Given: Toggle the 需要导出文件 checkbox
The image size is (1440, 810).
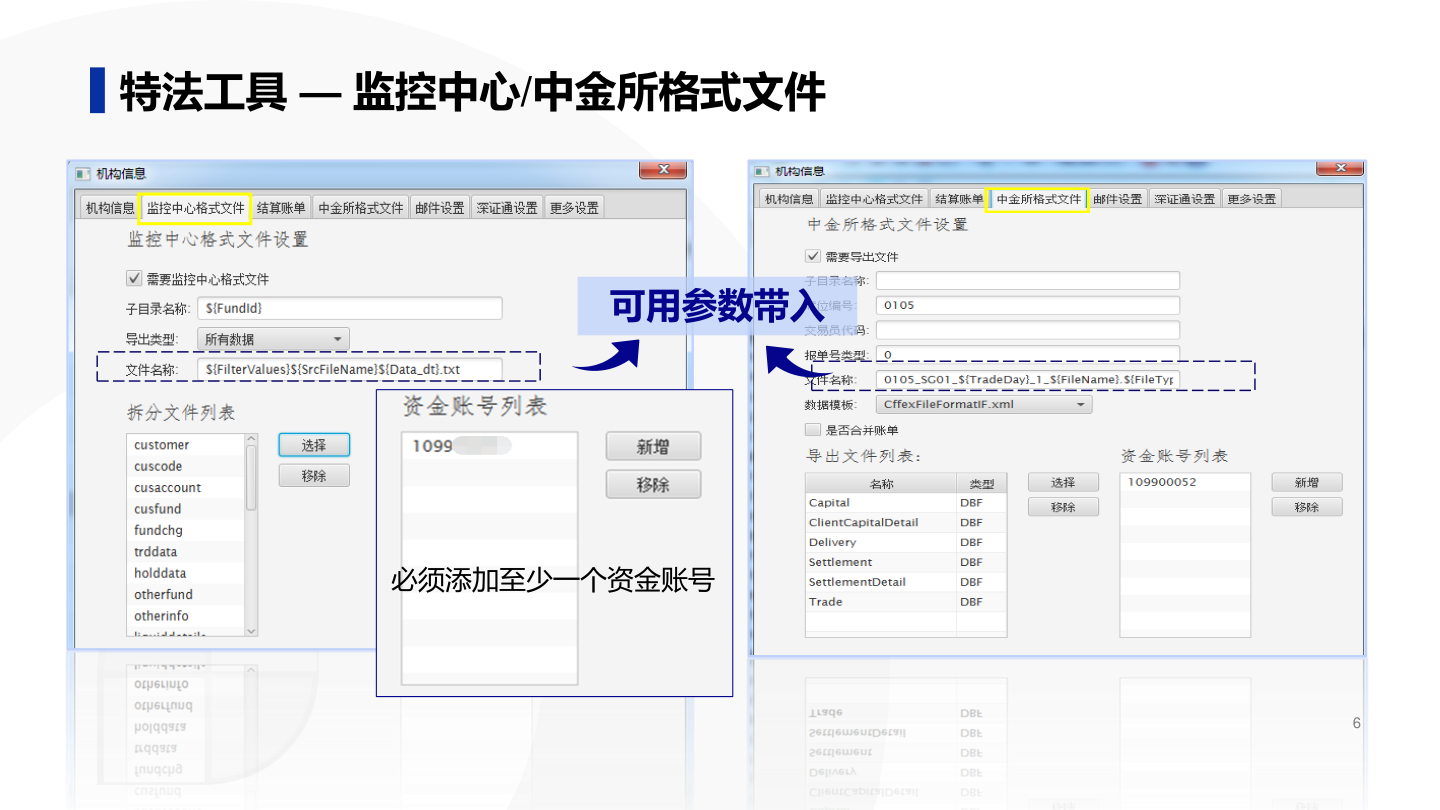Looking at the screenshot, I should 812,256.
